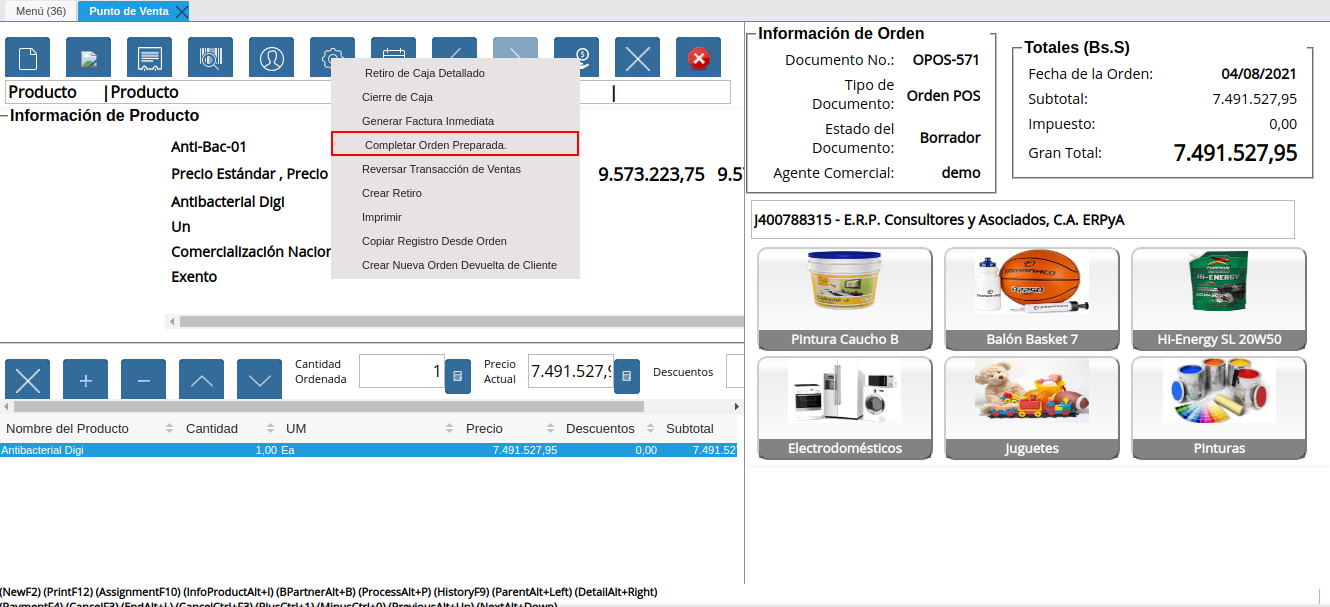Click the calculator icon beside Cantidad Ordenada

[457, 376]
